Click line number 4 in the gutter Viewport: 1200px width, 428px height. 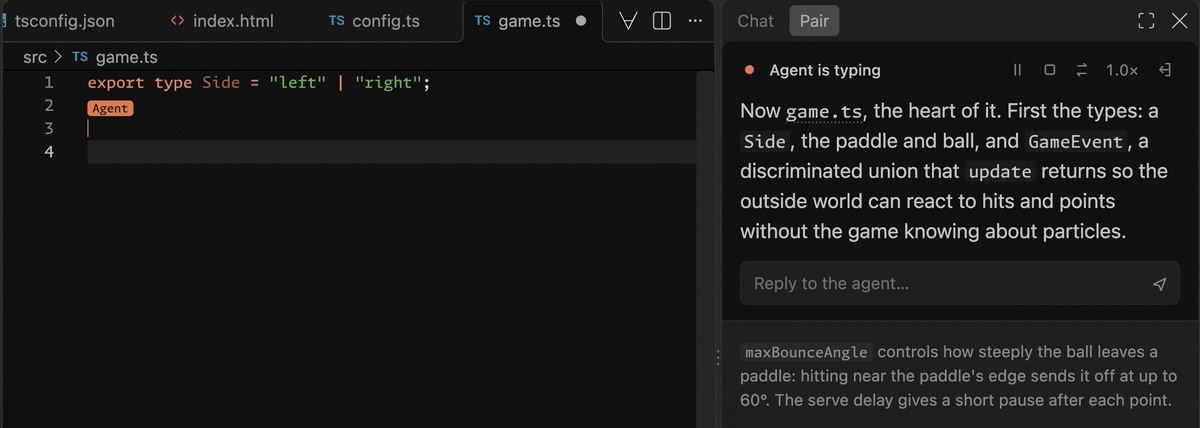pyautogui.click(x=49, y=152)
